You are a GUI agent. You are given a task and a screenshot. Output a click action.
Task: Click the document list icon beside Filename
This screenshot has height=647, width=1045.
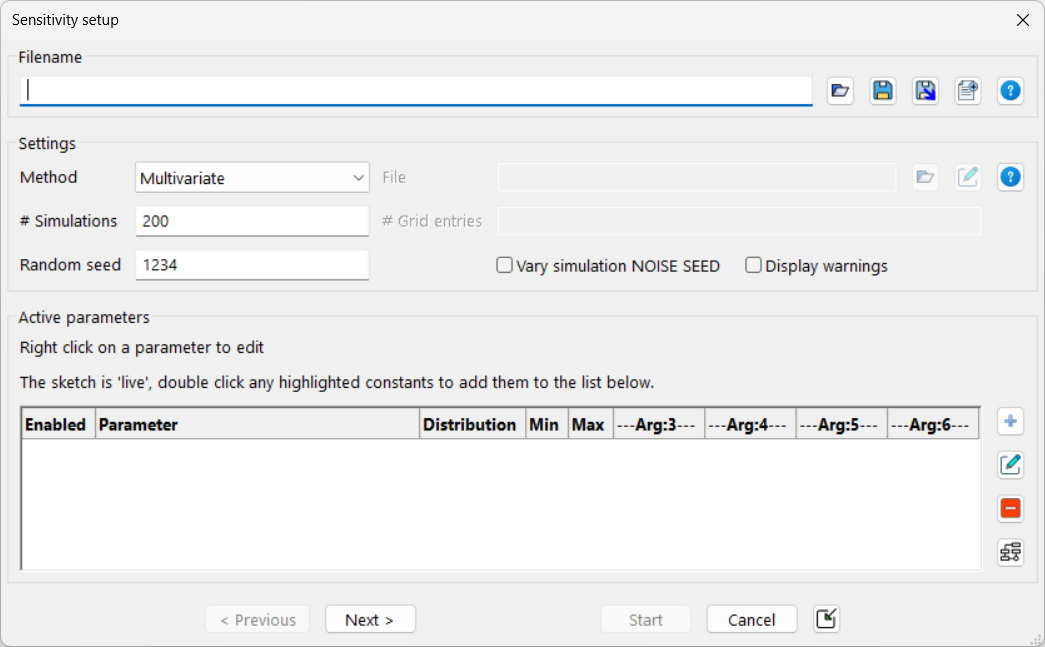(968, 91)
